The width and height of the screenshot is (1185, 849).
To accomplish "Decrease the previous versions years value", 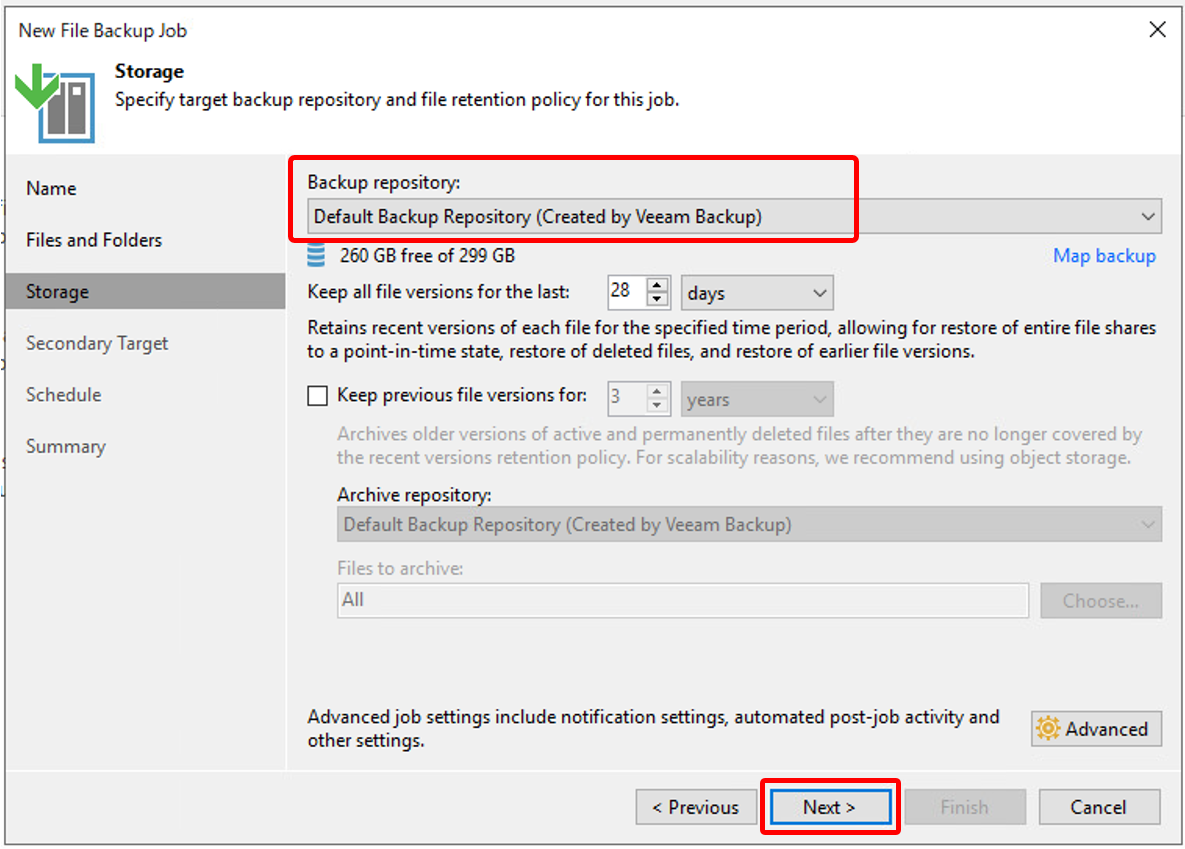I will pos(657,407).
